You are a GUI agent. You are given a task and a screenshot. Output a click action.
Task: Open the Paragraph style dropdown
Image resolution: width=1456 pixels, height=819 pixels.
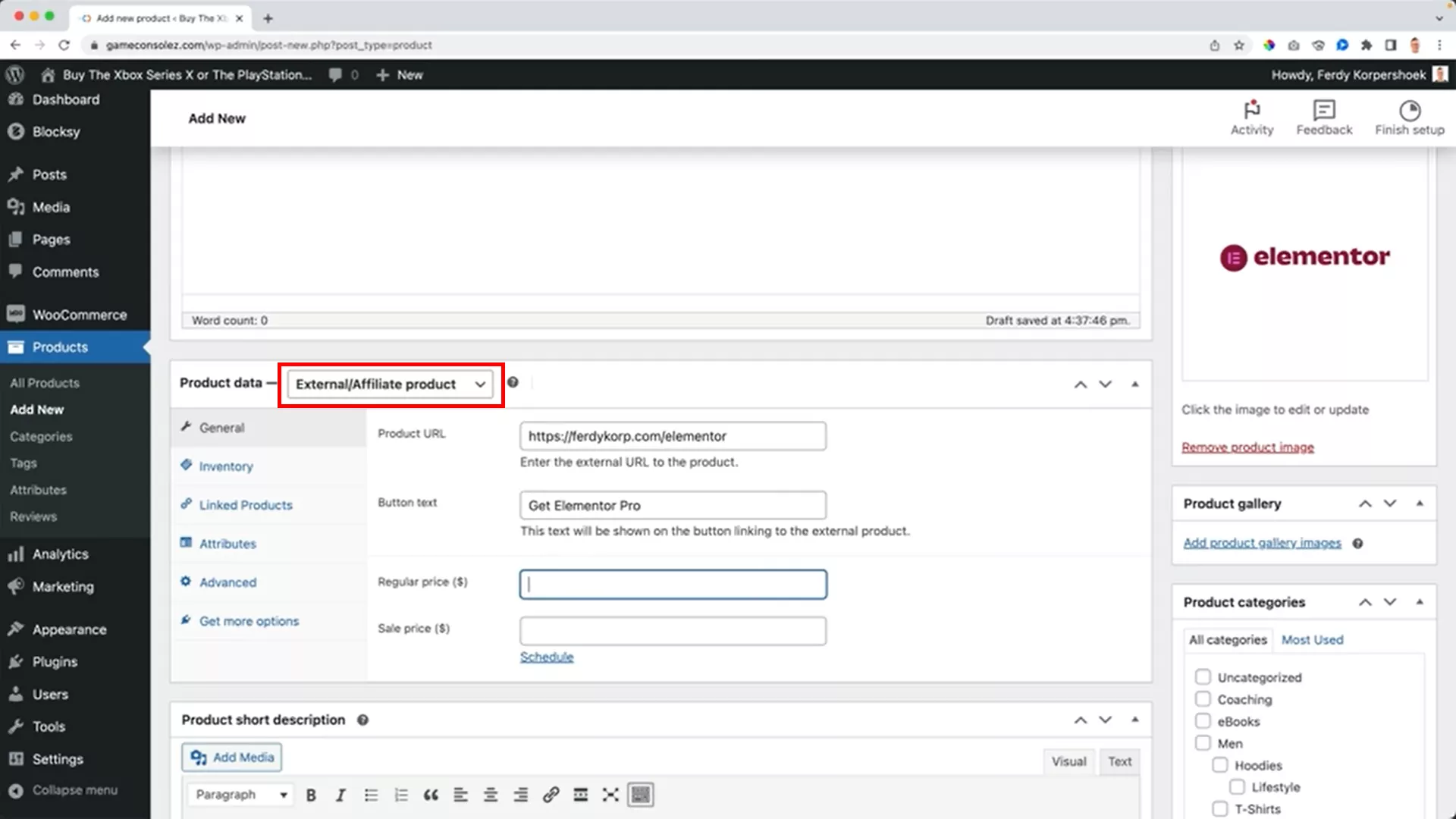(240, 794)
